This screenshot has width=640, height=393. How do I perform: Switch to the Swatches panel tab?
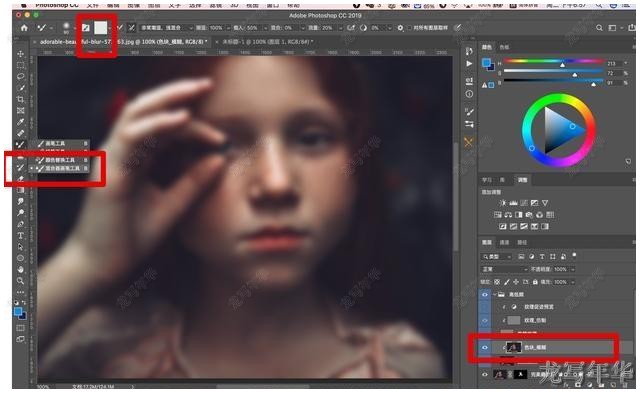(x=504, y=47)
